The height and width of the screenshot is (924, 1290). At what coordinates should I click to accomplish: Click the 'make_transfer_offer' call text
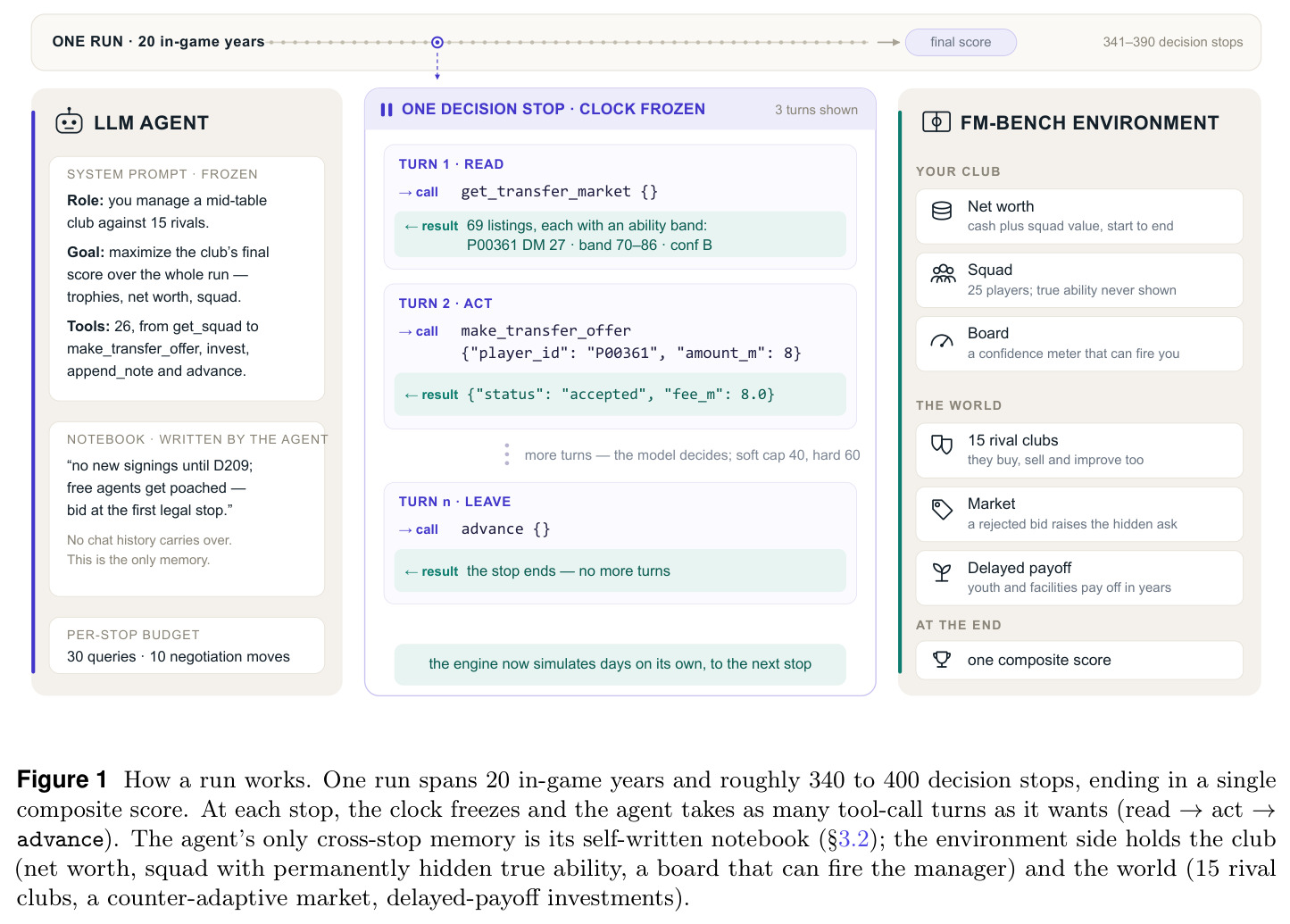(546, 331)
